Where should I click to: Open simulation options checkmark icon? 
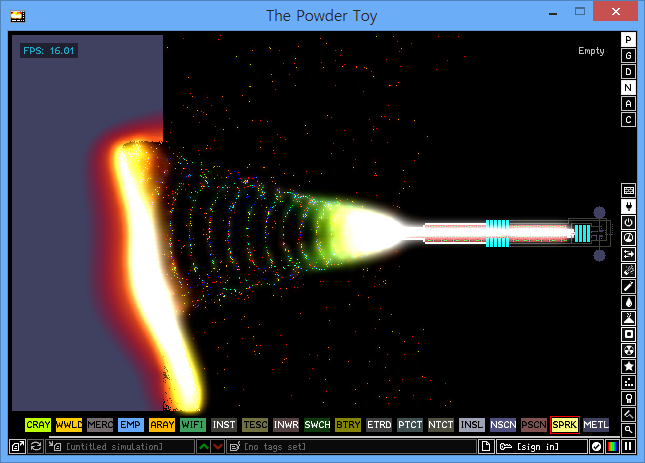click(596, 447)
